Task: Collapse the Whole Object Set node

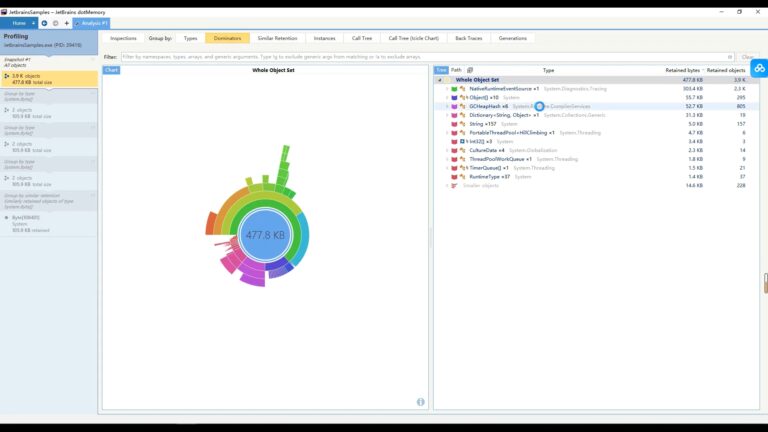Action: coord(439,80)
